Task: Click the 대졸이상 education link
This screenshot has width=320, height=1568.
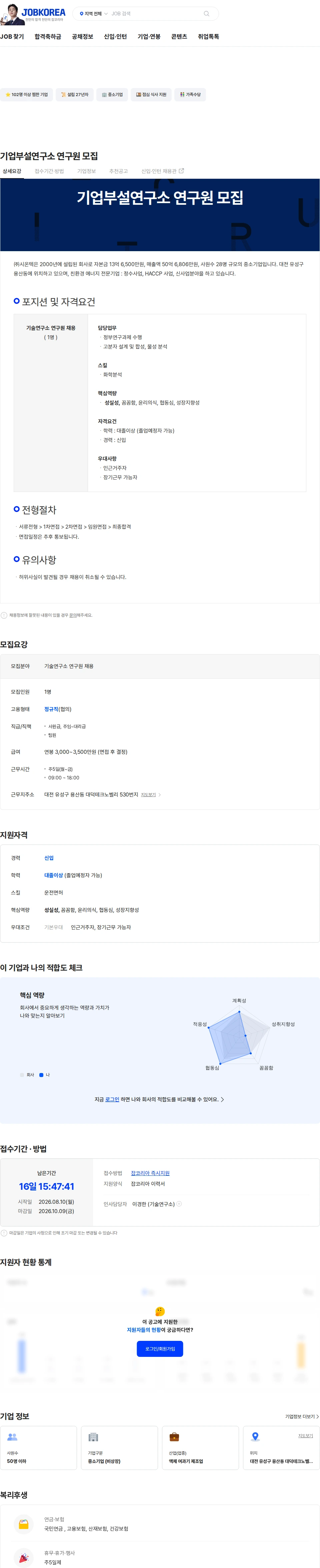Action: (x=54, y=875)
